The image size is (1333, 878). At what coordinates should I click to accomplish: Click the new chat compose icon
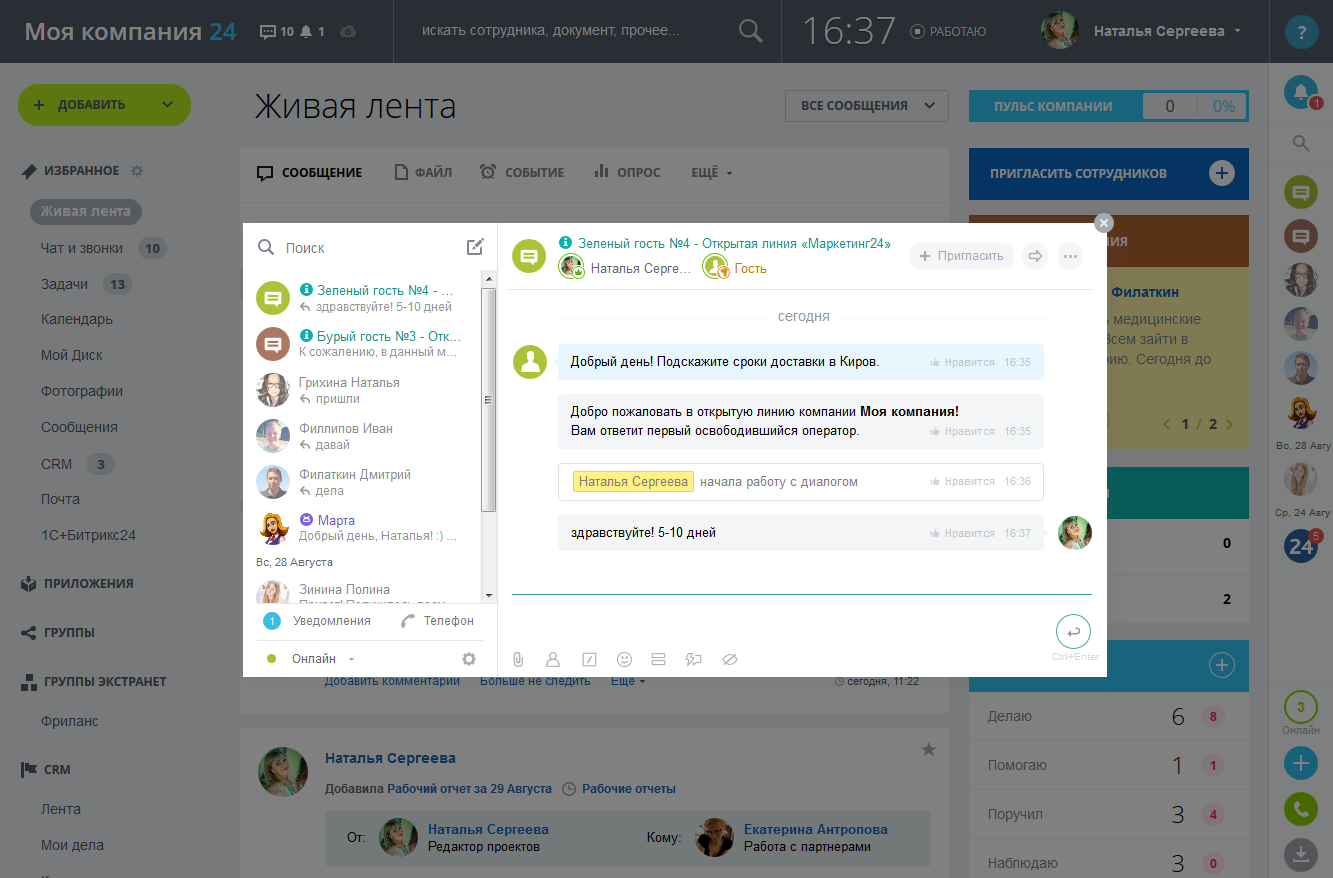pyautogui.click(x=475, y=247)
